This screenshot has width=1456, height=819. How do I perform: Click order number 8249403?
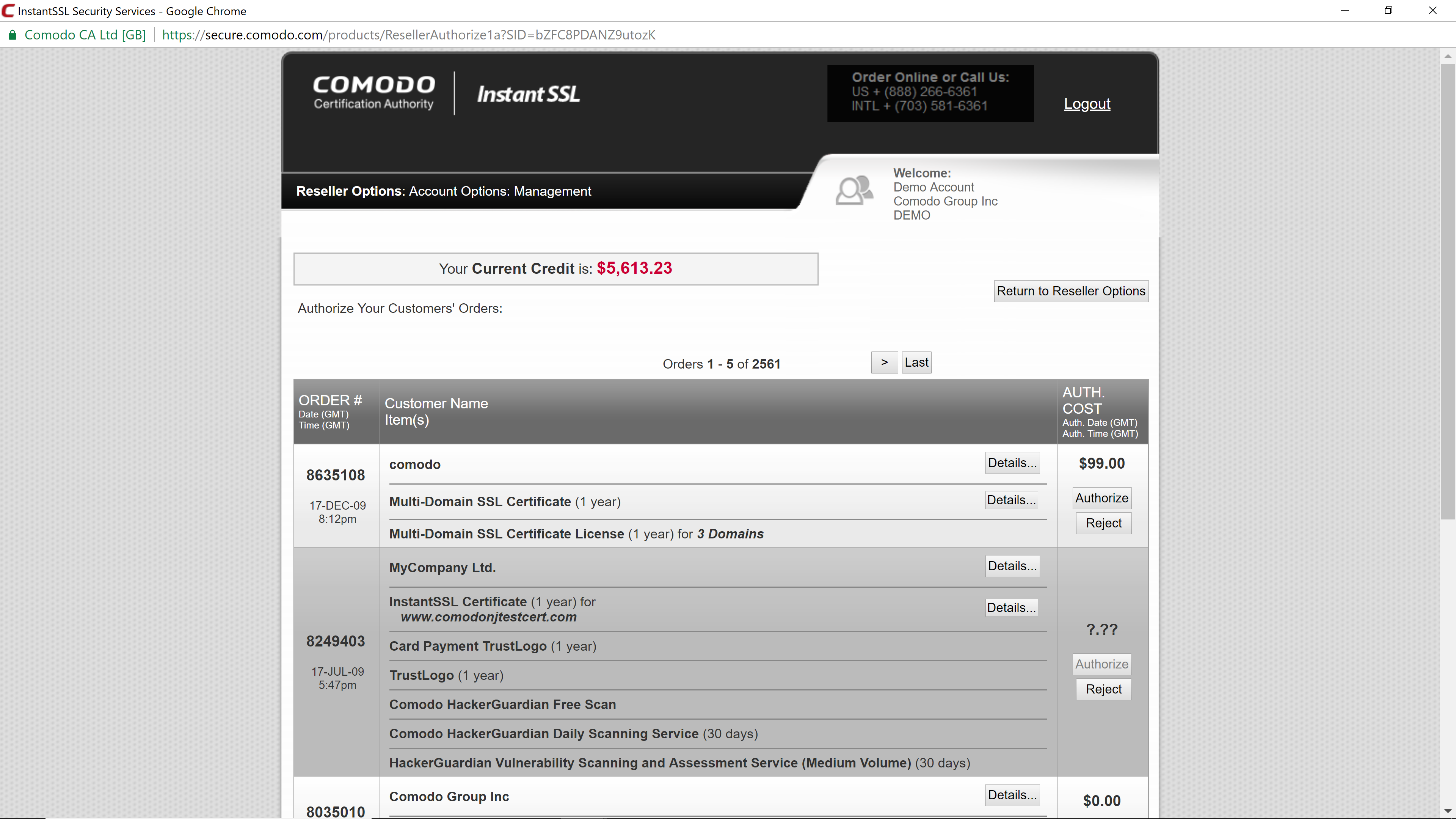[336, 642]
